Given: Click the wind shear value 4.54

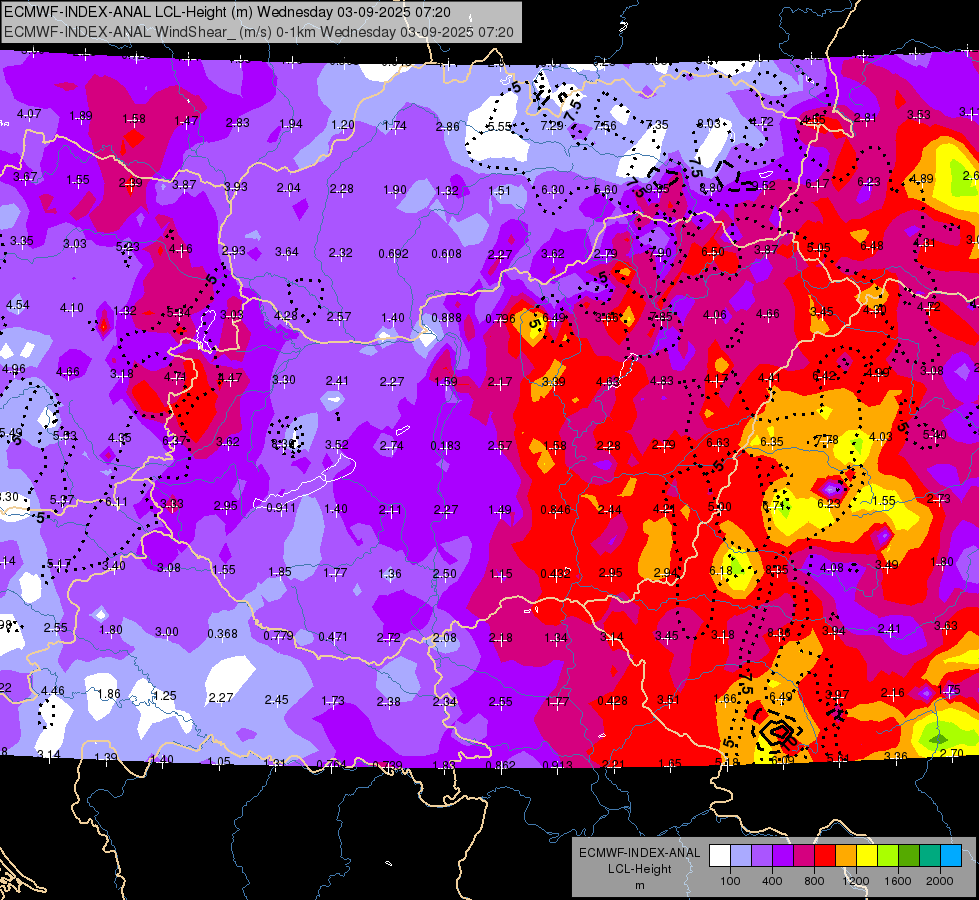Looking at the screenshot, I should [17, 305].
